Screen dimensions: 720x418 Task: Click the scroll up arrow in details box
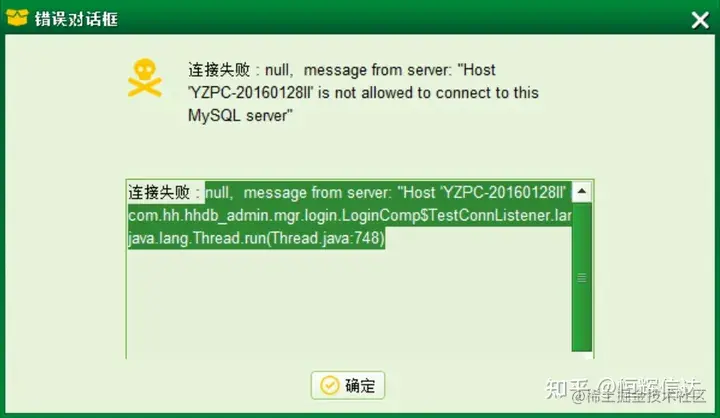582,192
